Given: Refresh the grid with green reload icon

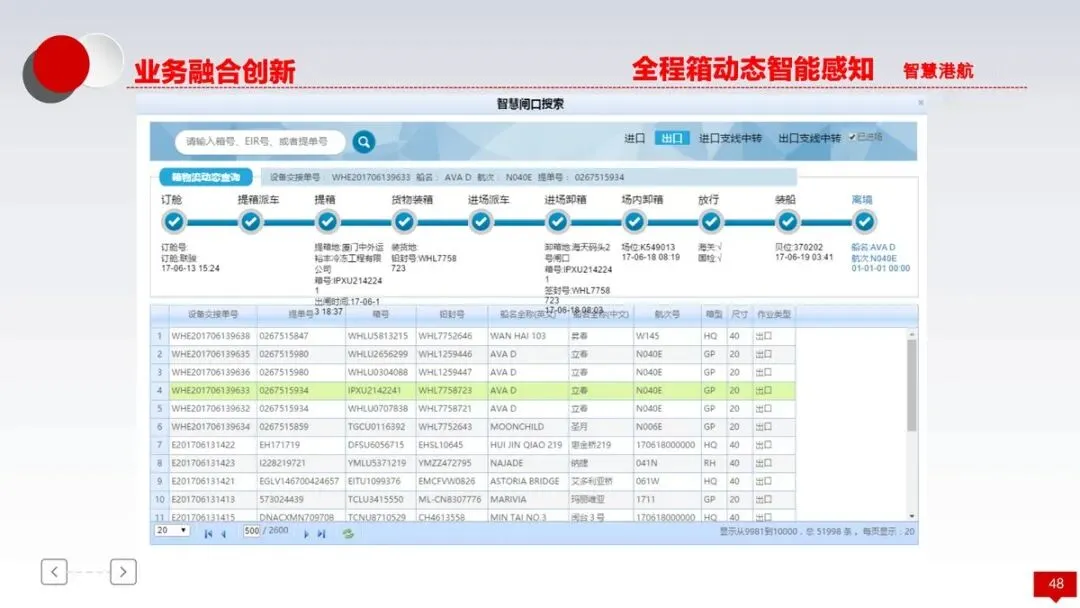Looking at the screenshot, I should [348, 534].
